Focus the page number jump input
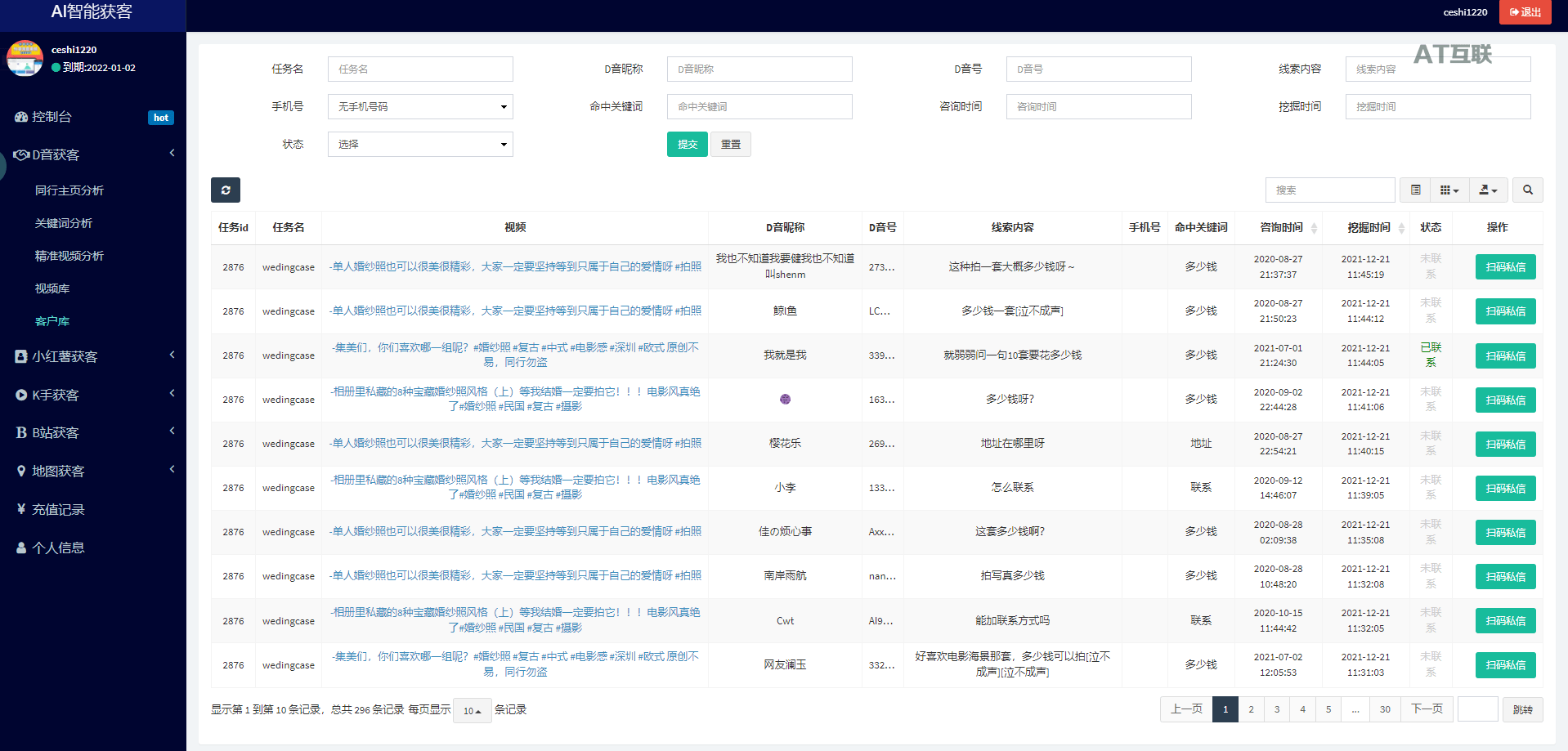Viewport: 1568px width, 751px height. pos(1478,709)
